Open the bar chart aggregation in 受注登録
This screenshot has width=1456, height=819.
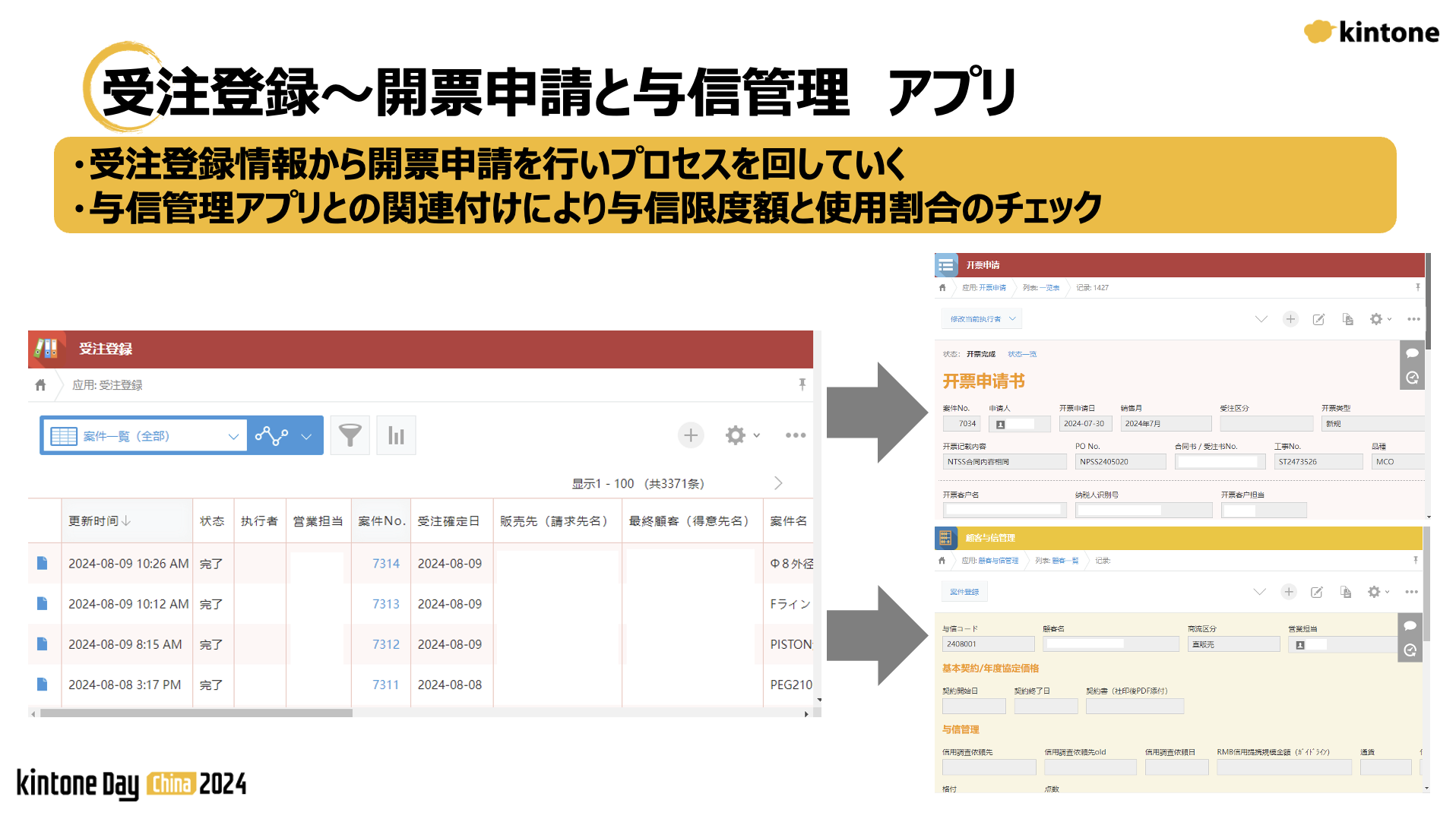pyautogui.click(x=396, y=435)
